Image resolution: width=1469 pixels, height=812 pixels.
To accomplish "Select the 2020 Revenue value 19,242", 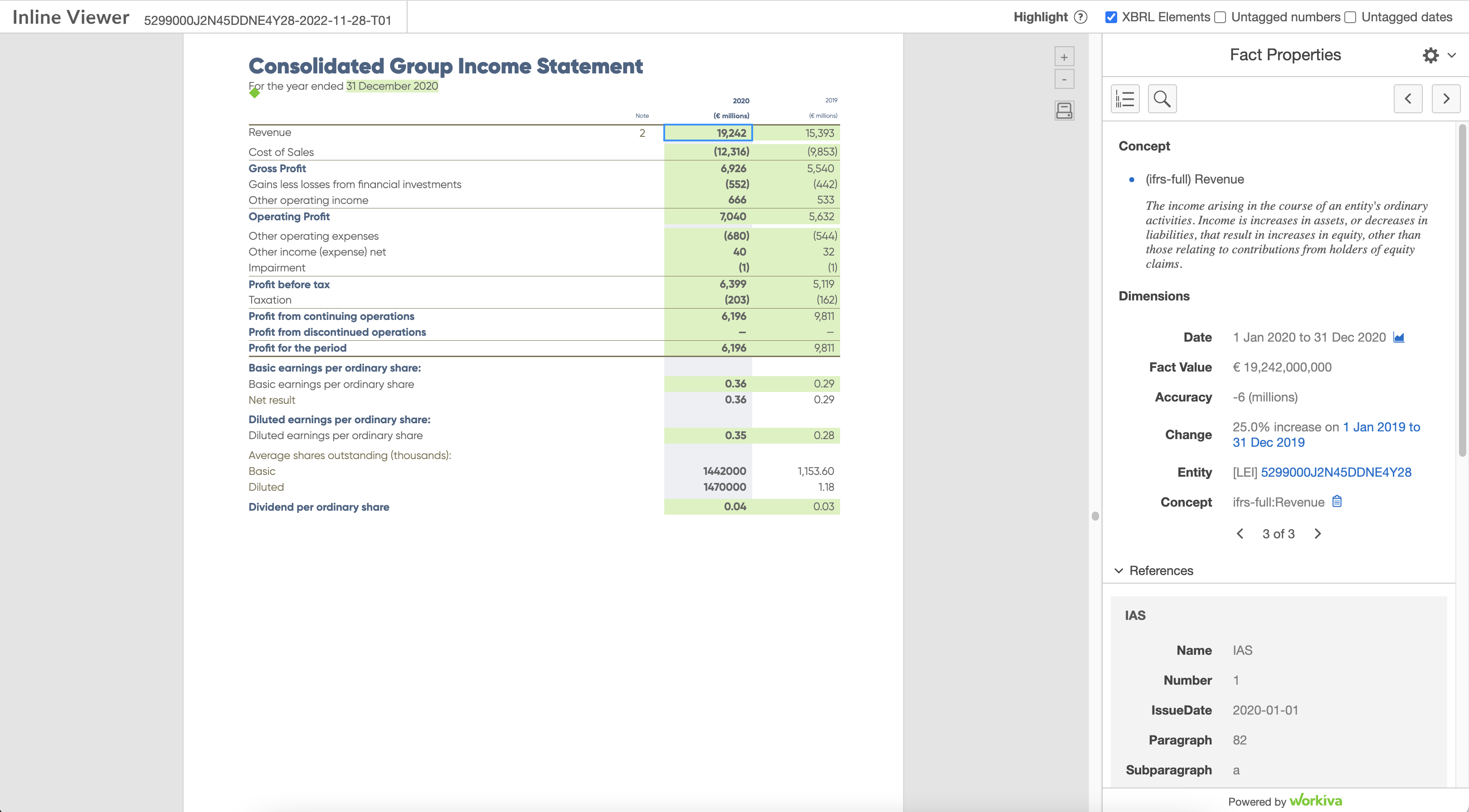I will [x=708, y=133].
